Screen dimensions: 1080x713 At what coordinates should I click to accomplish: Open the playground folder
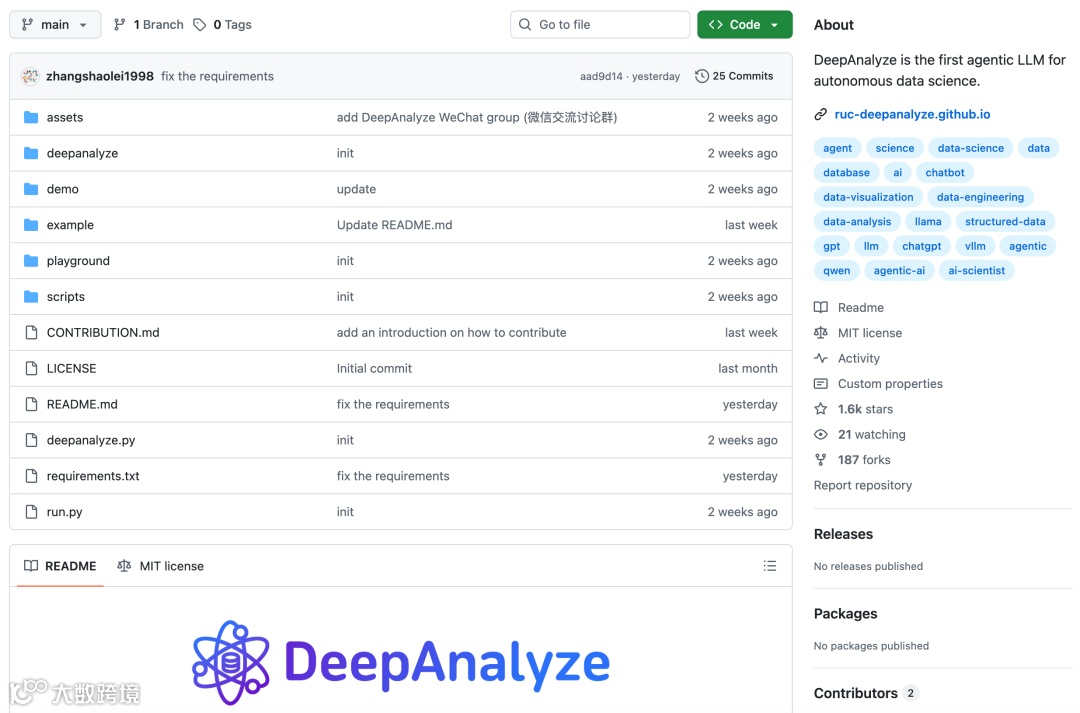[x=79, y=261]
